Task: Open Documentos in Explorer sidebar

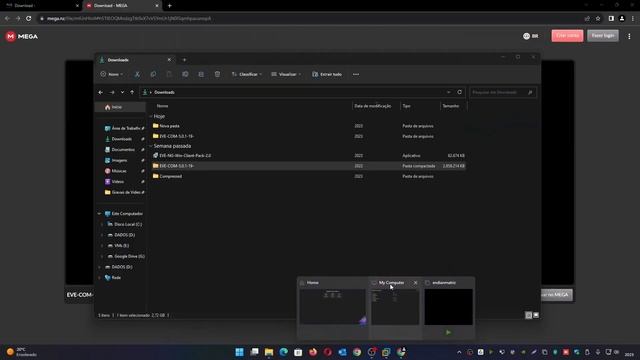Action: pos(124,150)
